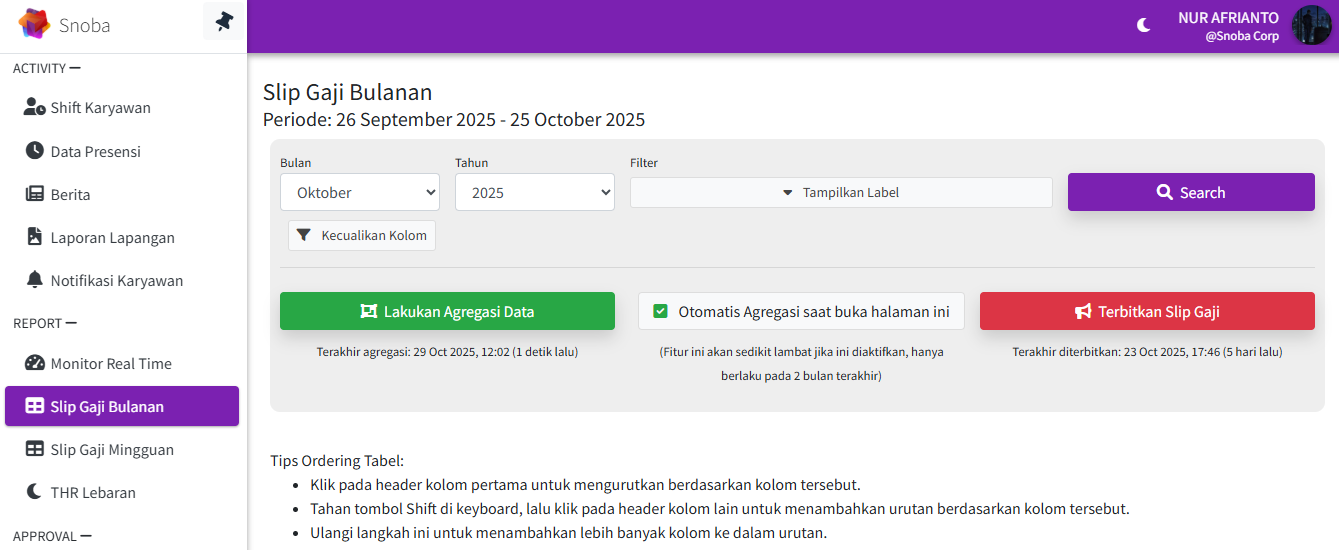Open user profile avatar
This screenshot has height=550, width=1339.
click(x=1311, y=26)
